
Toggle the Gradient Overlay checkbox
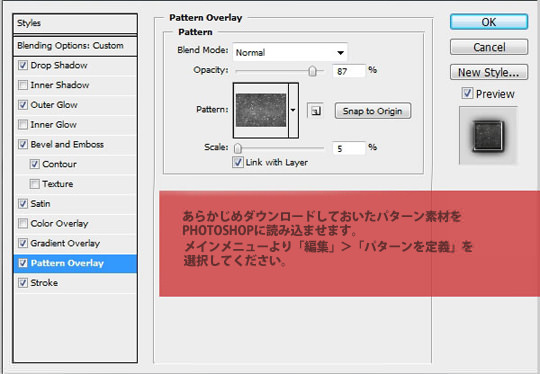(x=23, y=243)
